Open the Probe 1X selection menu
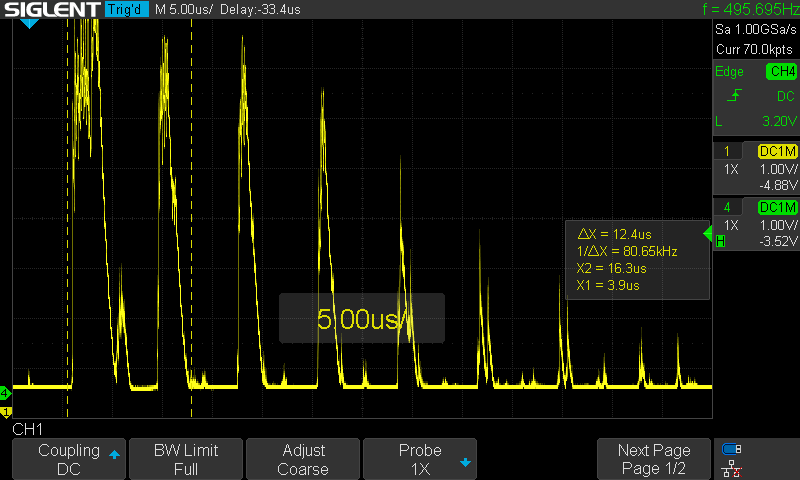Viewport: 800px width, 480px height. pyautogui.click(x=420, y=459)
